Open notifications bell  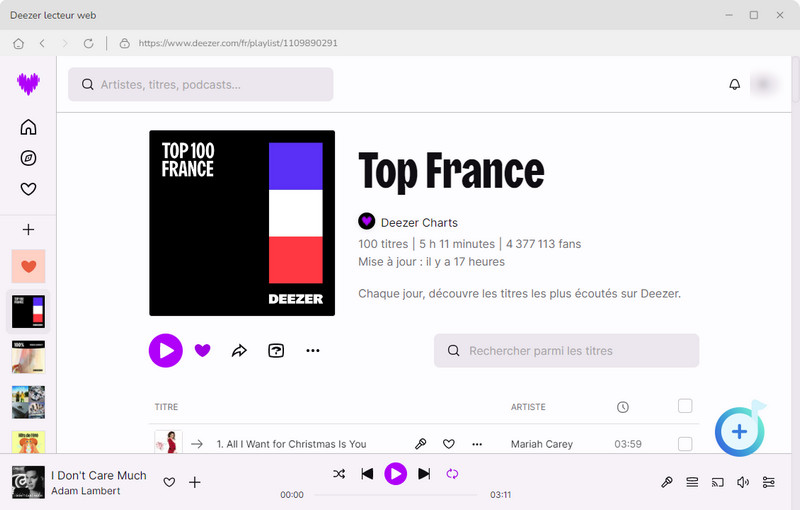(734, 84)
